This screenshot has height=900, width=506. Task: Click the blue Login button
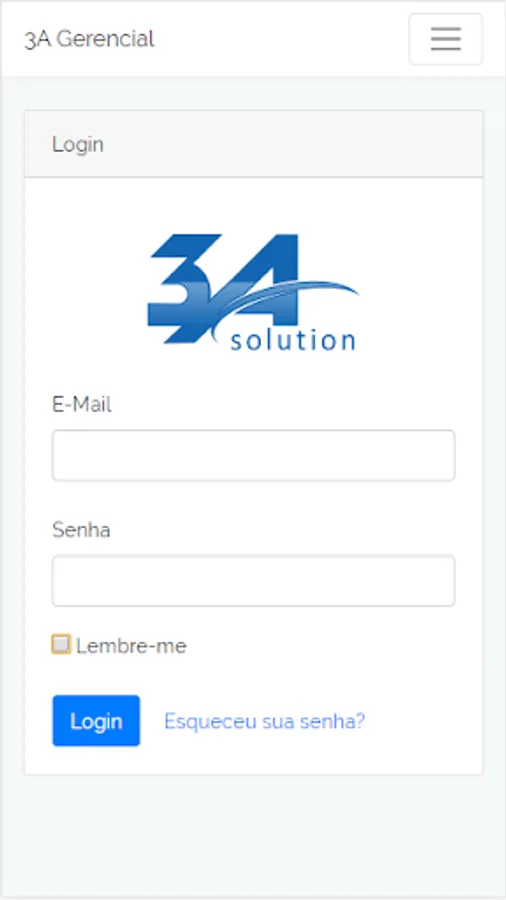pos(96,721)
